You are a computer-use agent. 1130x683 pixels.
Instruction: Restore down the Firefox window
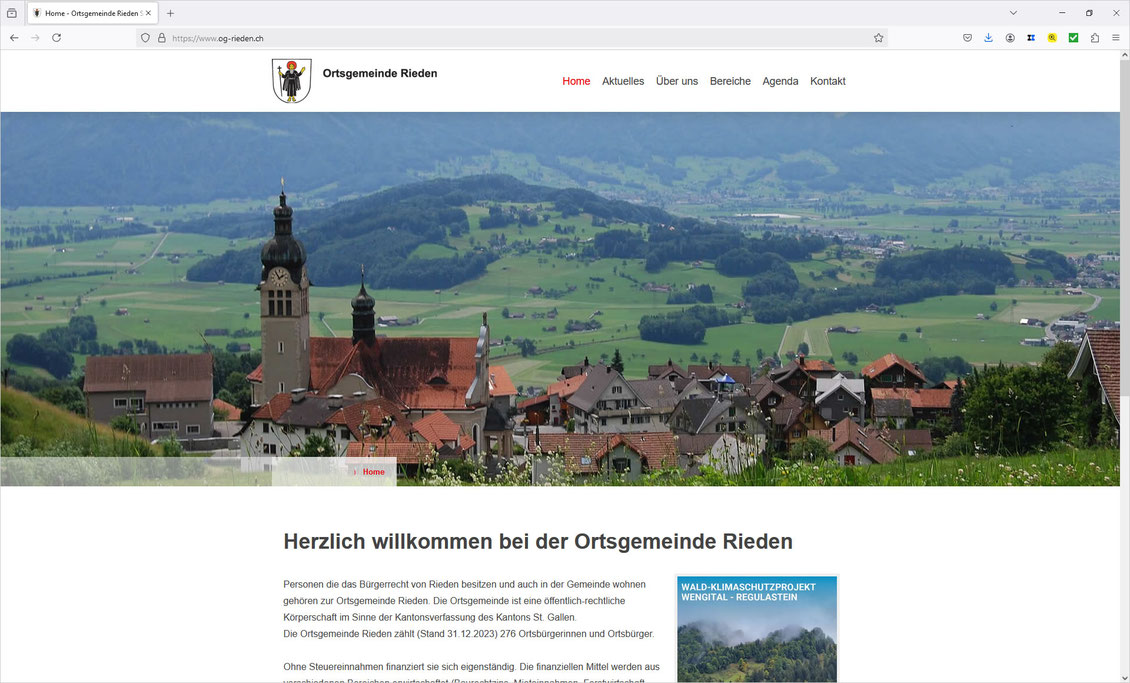(x=1089, y=13)
